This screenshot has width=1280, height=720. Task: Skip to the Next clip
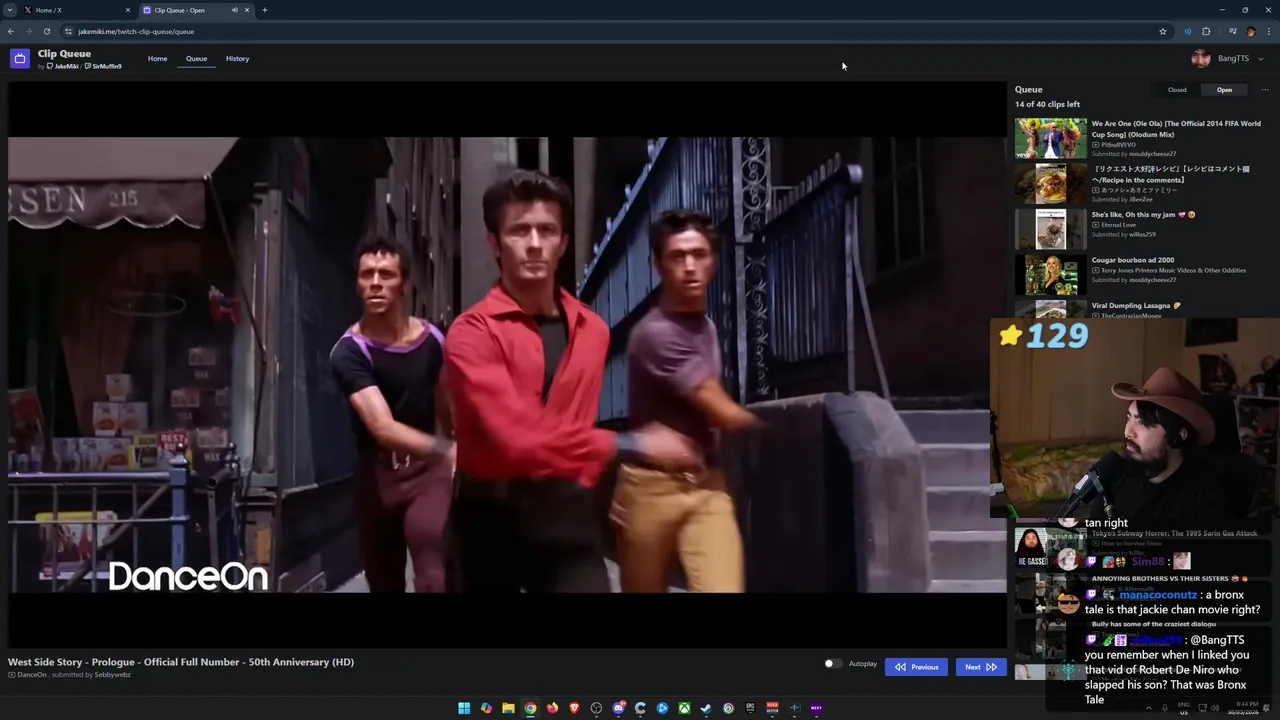[980, 667]
